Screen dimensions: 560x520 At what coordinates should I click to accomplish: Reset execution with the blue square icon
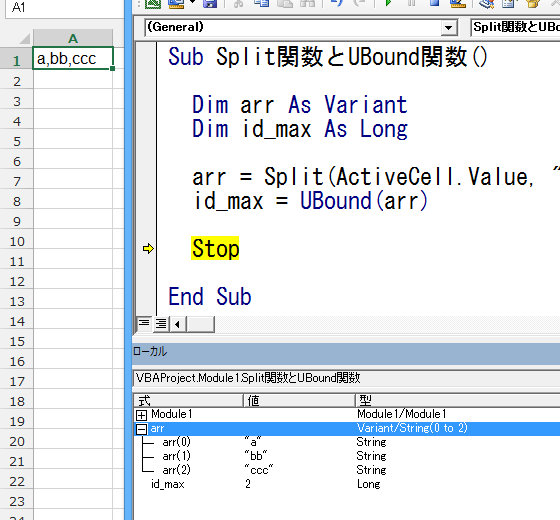click(x=435, y=3)
